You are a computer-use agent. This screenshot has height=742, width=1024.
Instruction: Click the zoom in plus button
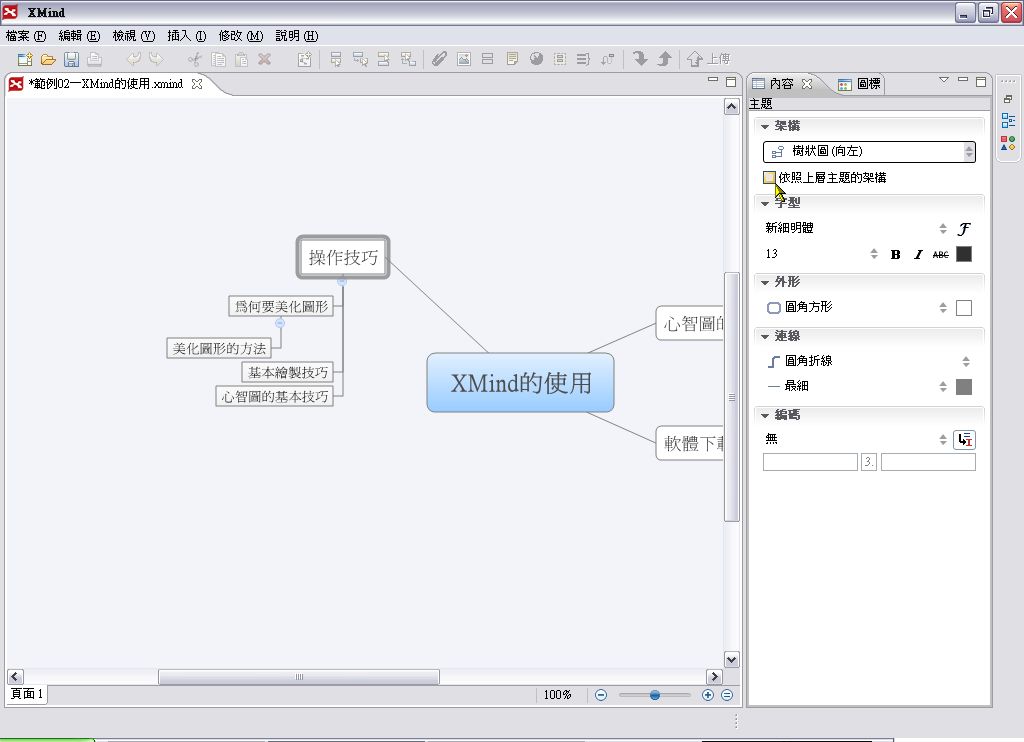[x=708, y=695]
